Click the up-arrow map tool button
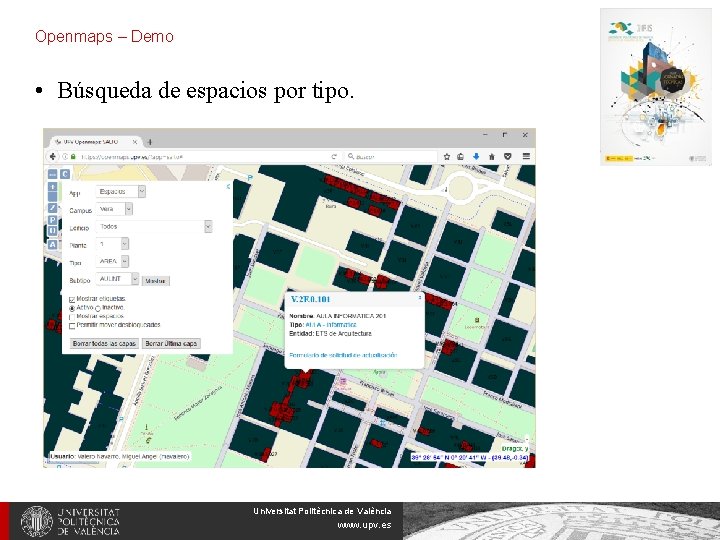Viewport: 720px width, 540px height. click(52, 187)
